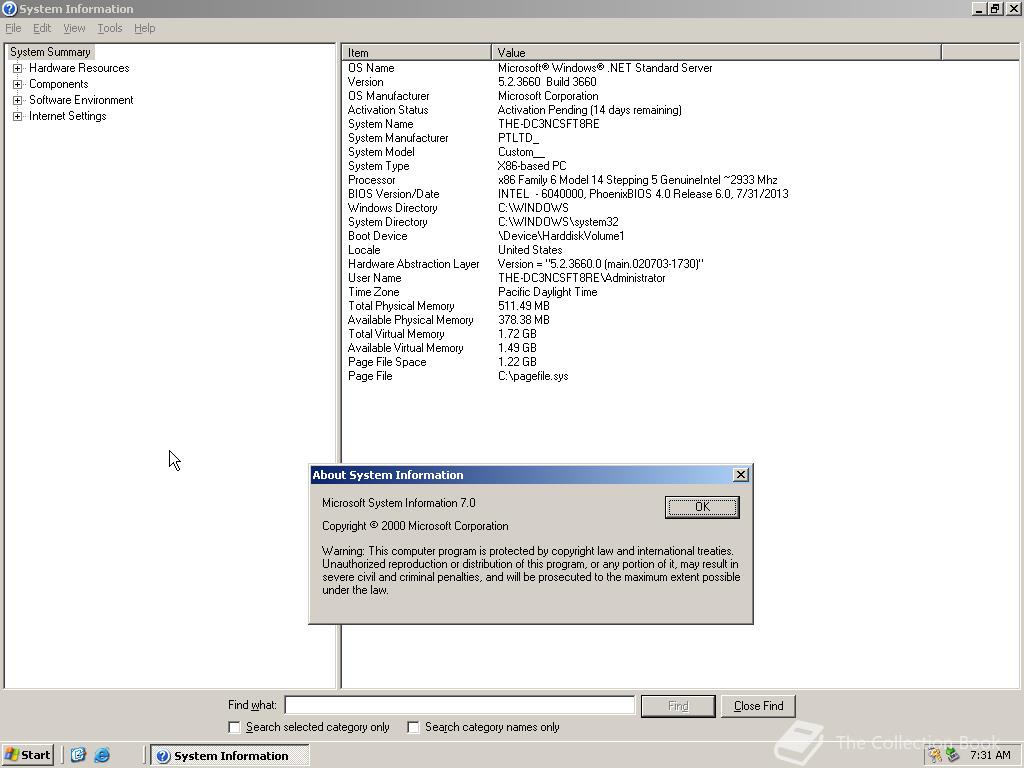The height and width of the screenshot is (768, 1024).
Task: Open the File menu
Action: [13, 28]
